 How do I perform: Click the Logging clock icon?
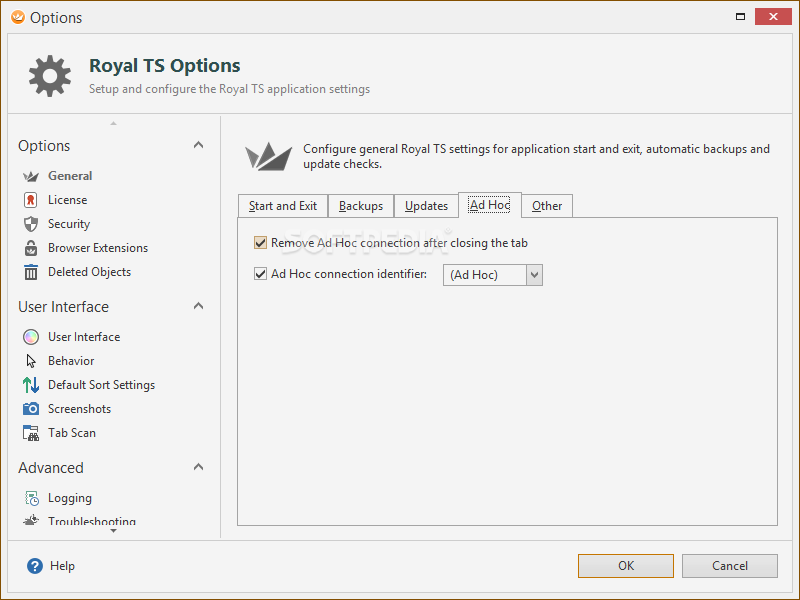(32, 498)
